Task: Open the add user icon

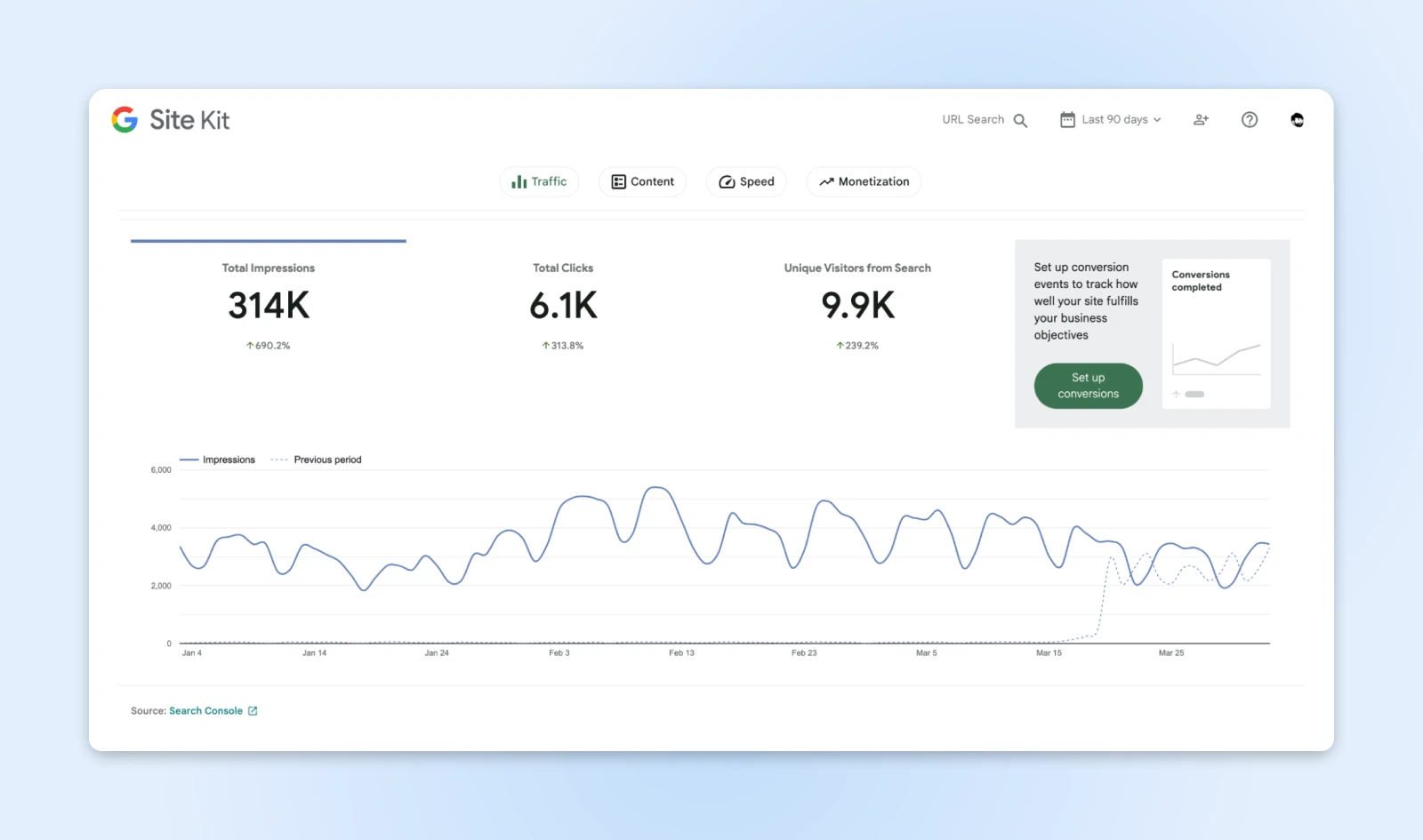Action: (1201, 120)
